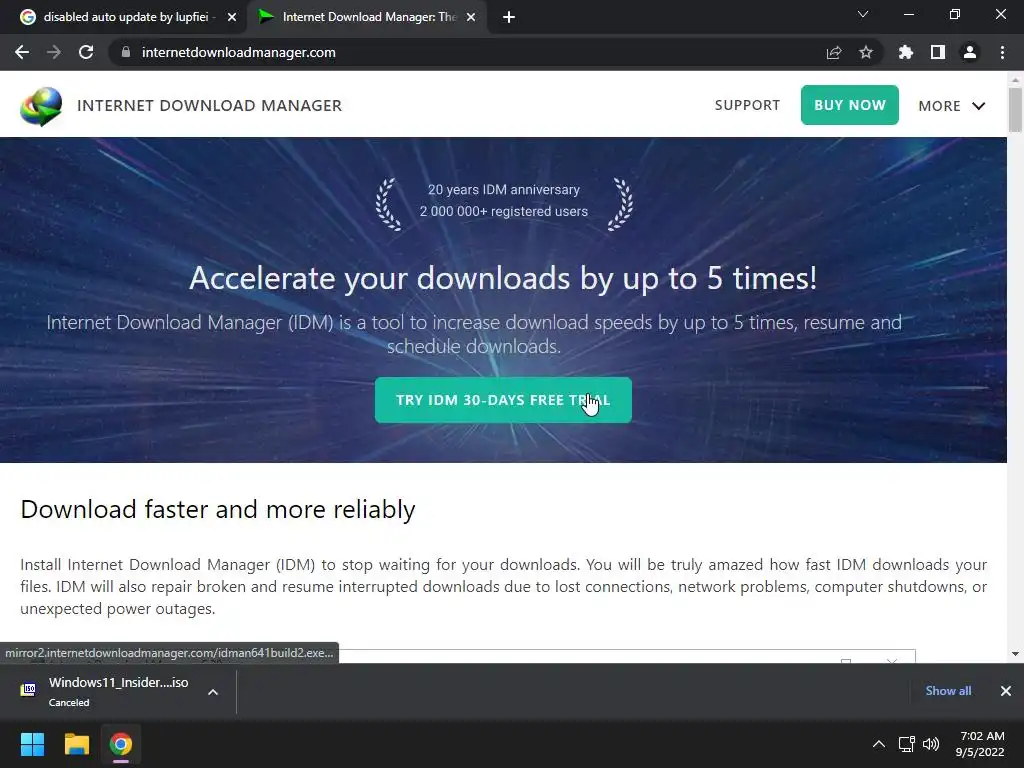Click the '2 000 000+ registered users' text
The image size is (1024, 768).
pos(504,212)
